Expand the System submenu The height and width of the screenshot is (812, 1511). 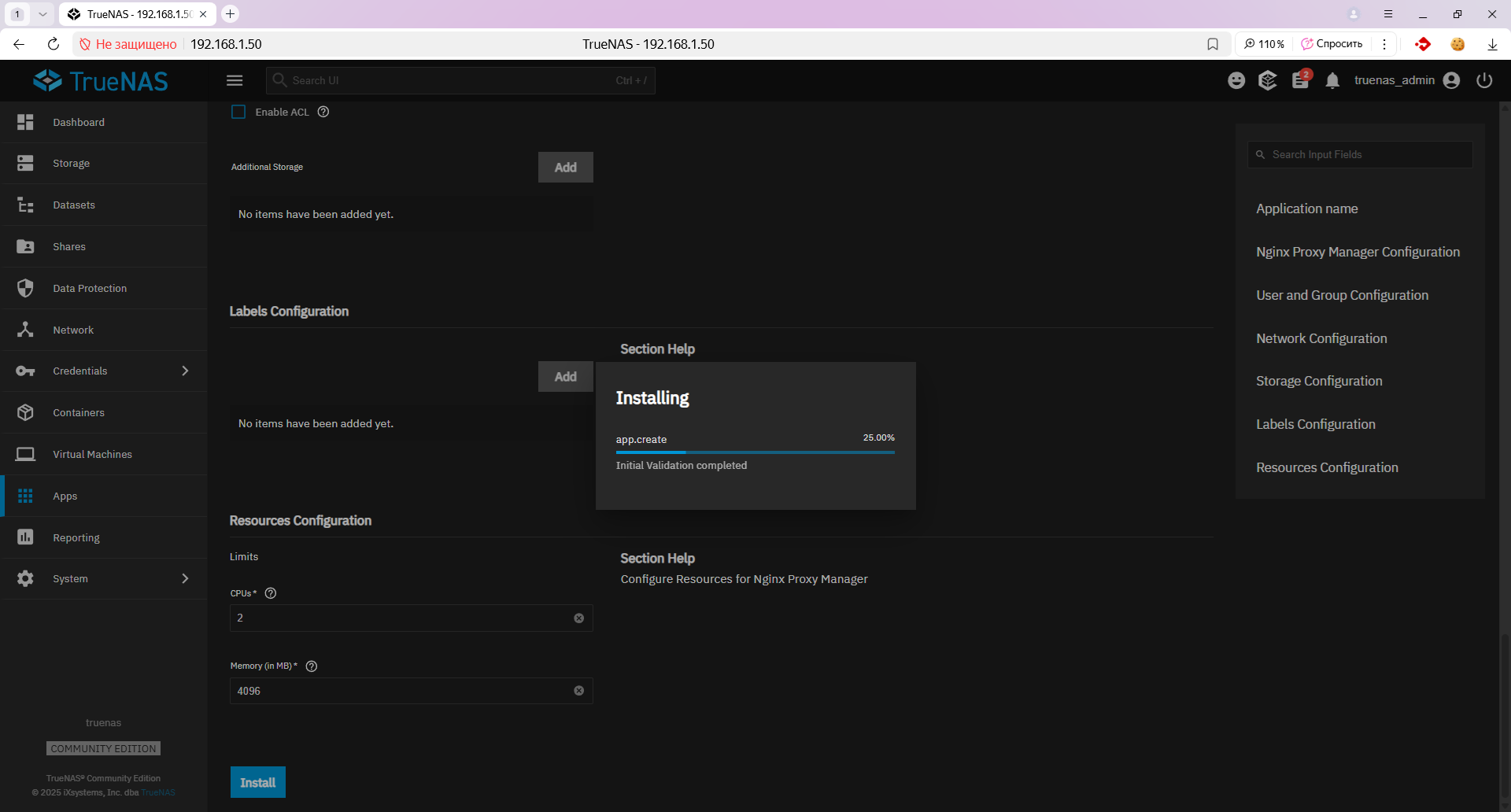185,578
